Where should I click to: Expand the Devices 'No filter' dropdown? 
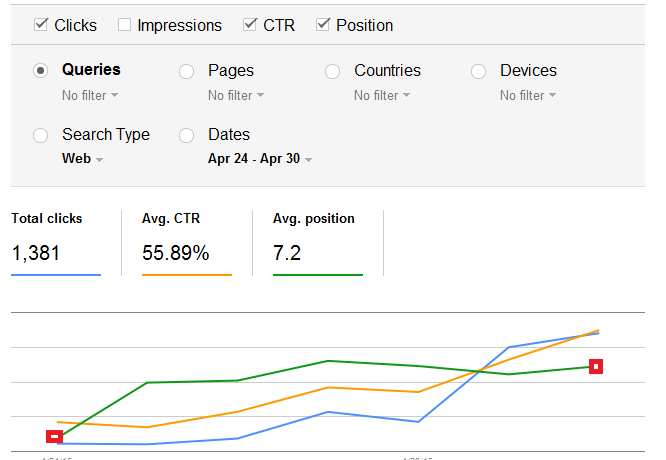528,96
